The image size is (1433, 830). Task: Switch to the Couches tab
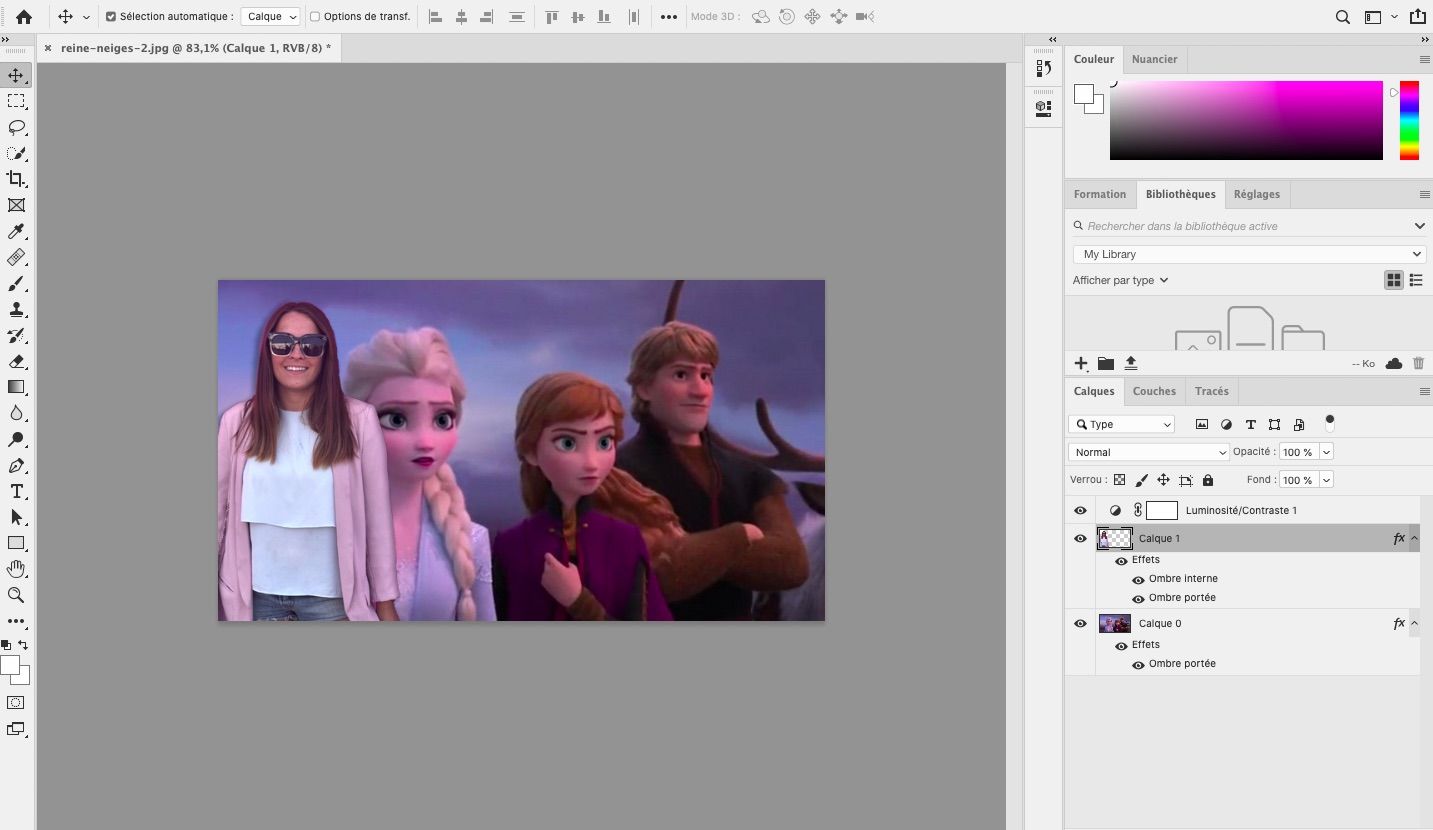pyautogui.click(x=1154, y=391)
